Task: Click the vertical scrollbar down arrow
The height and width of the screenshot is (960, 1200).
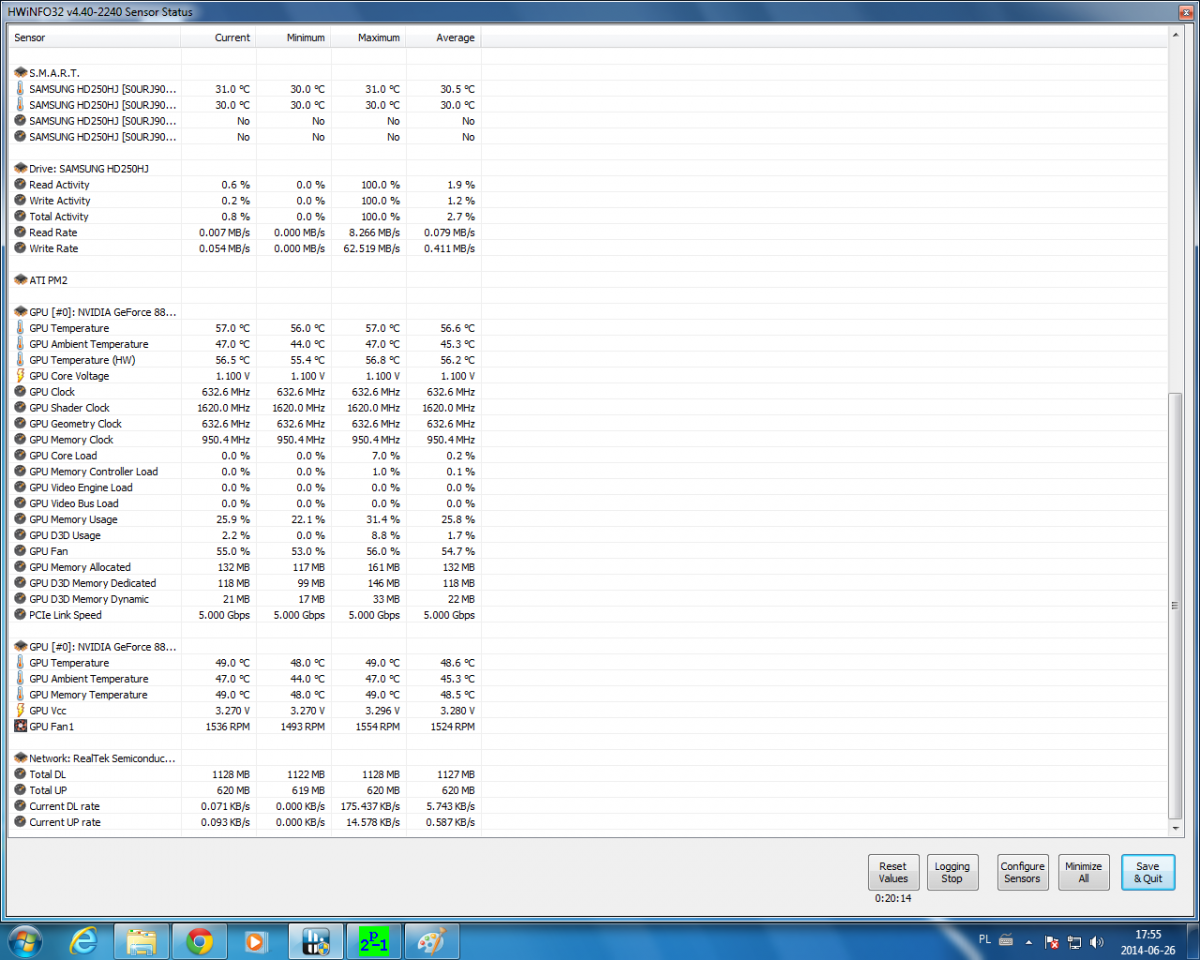Action: (x=1176, y=828)
